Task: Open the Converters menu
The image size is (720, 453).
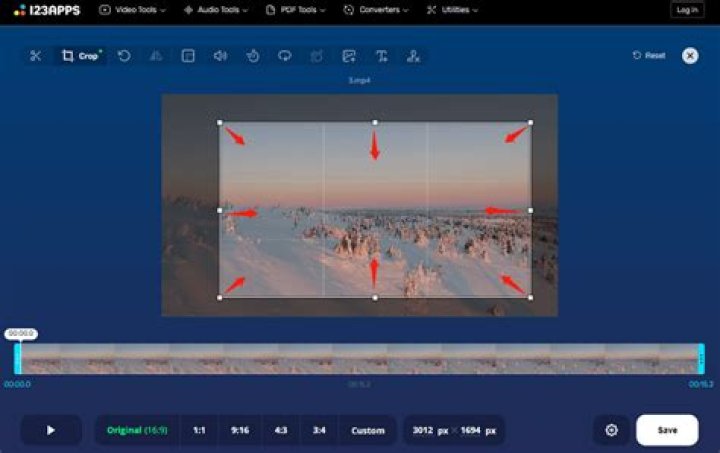Action: tap(375, 10)
